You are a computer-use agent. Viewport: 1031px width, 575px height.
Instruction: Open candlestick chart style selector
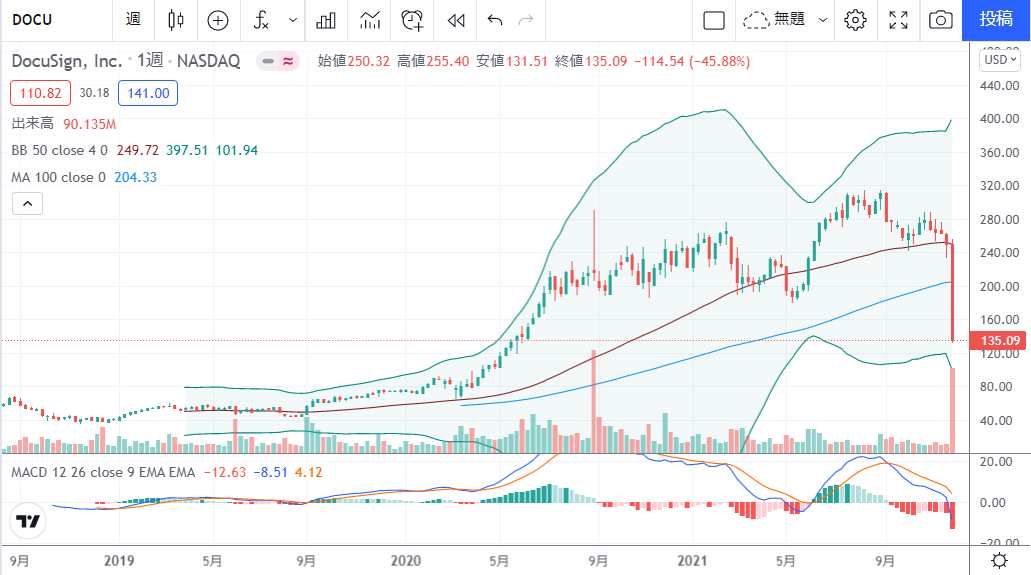point(176,20)
